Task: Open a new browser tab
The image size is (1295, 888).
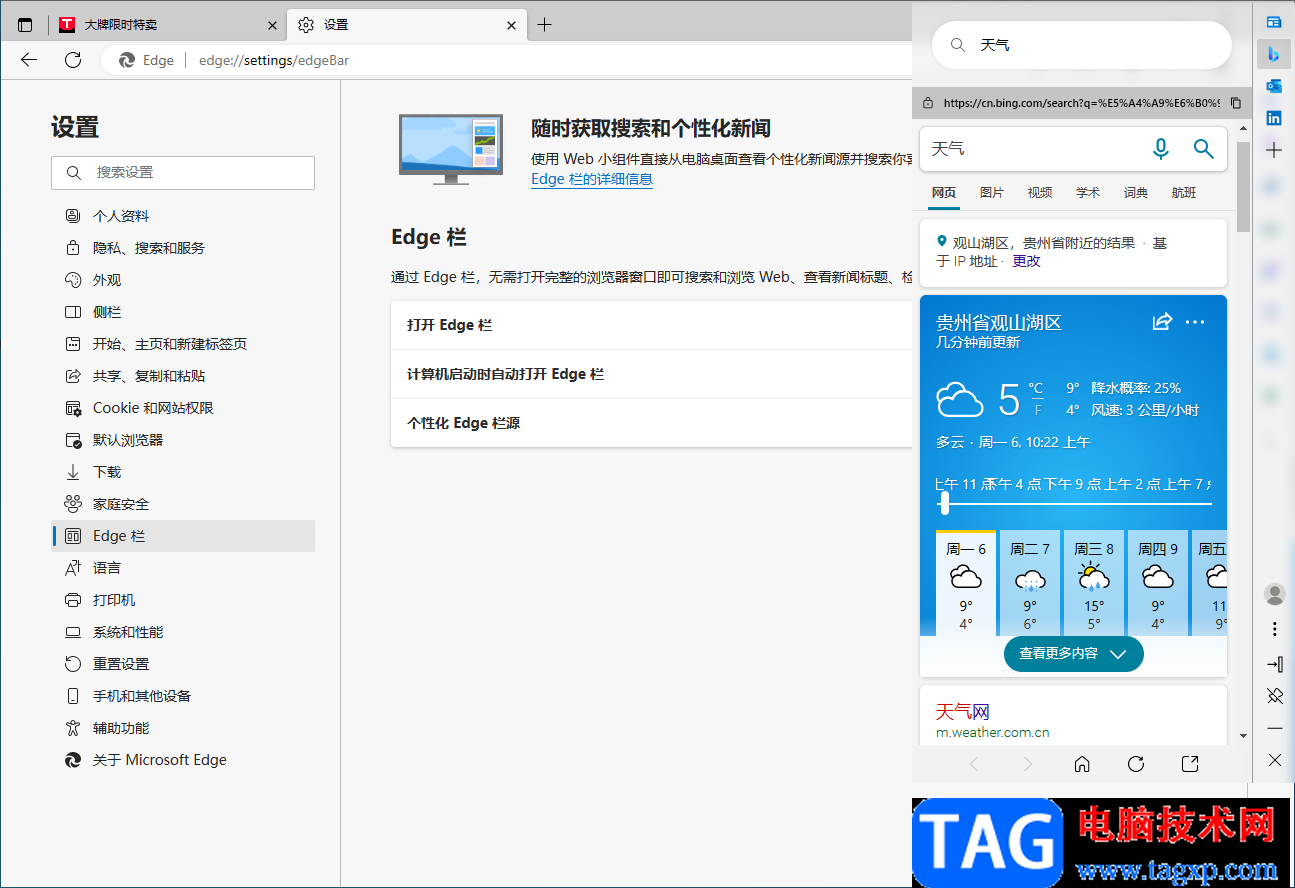Action: click(x=544, y=25)
